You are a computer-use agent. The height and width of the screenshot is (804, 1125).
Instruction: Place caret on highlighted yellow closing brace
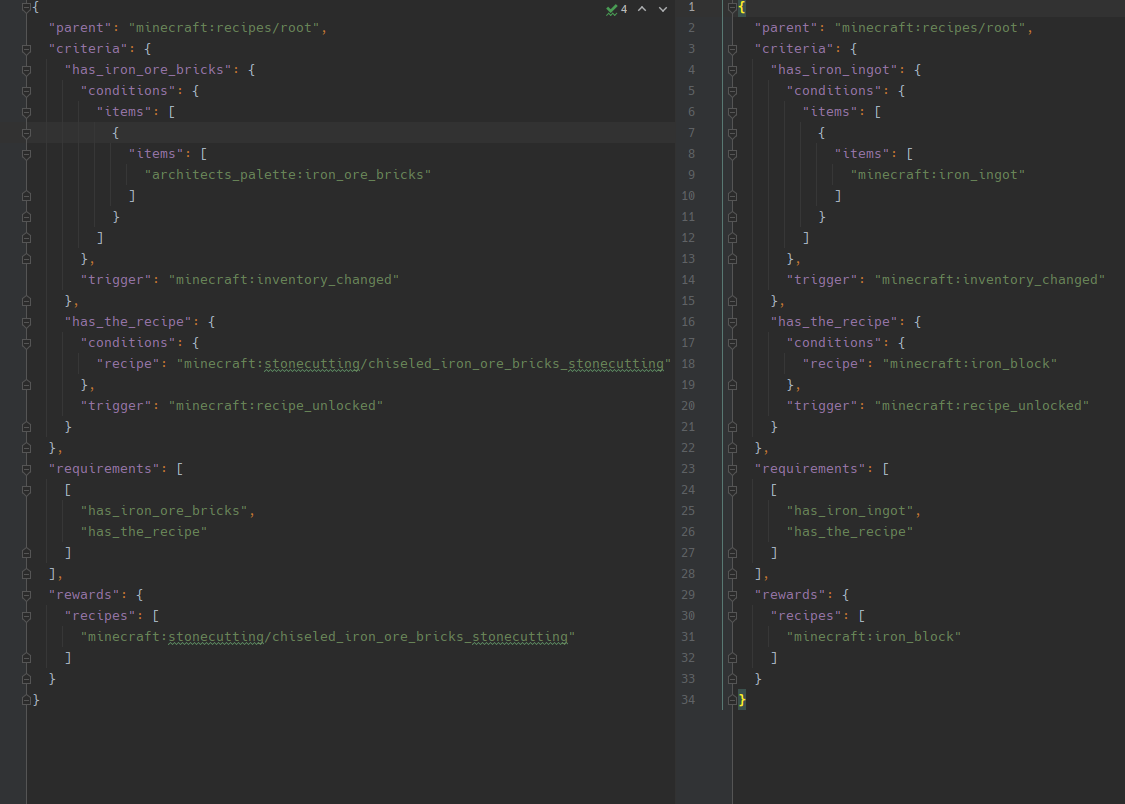(x=743, y=700)
